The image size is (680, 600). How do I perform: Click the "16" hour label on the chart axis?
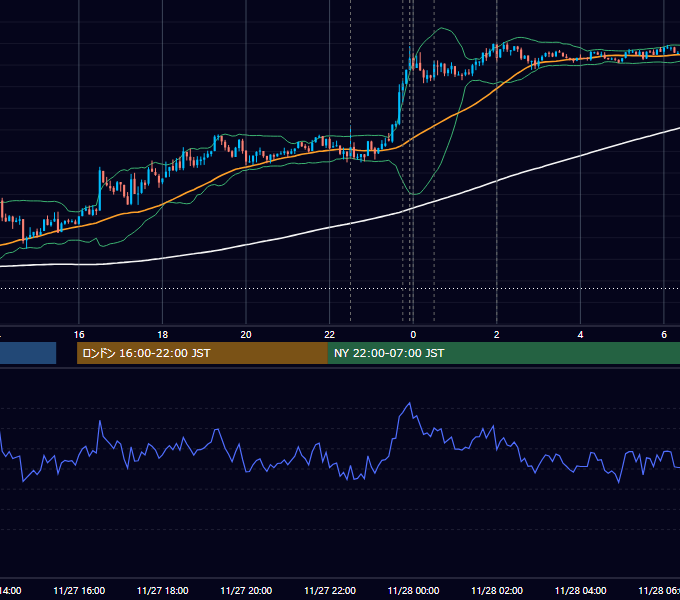point(79,334)
